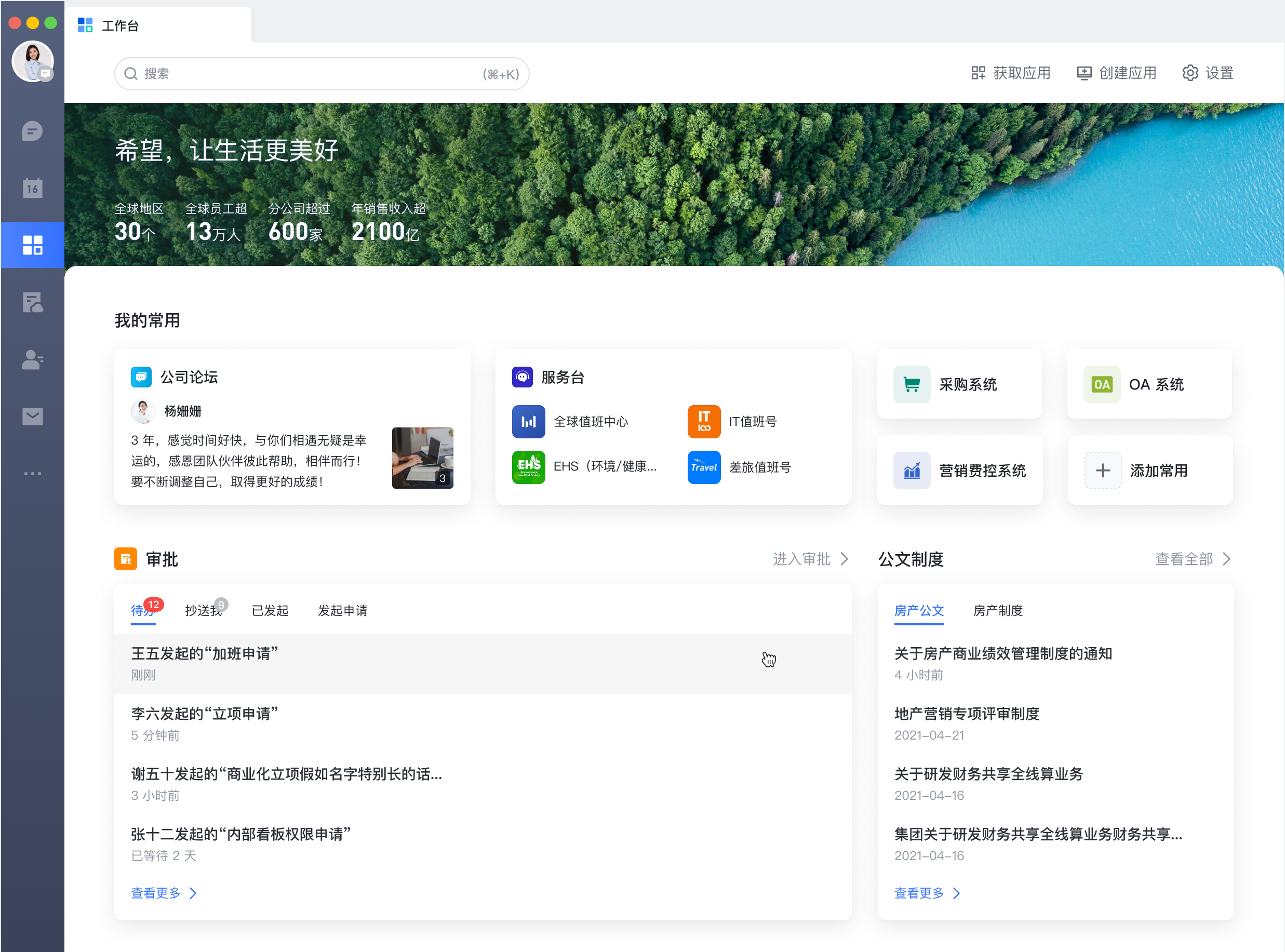Open 全球值班中心 from the 服务台 card
The width and height of the screenshot is (1285, 952).
pyautogui.click(x=528, y=421)
